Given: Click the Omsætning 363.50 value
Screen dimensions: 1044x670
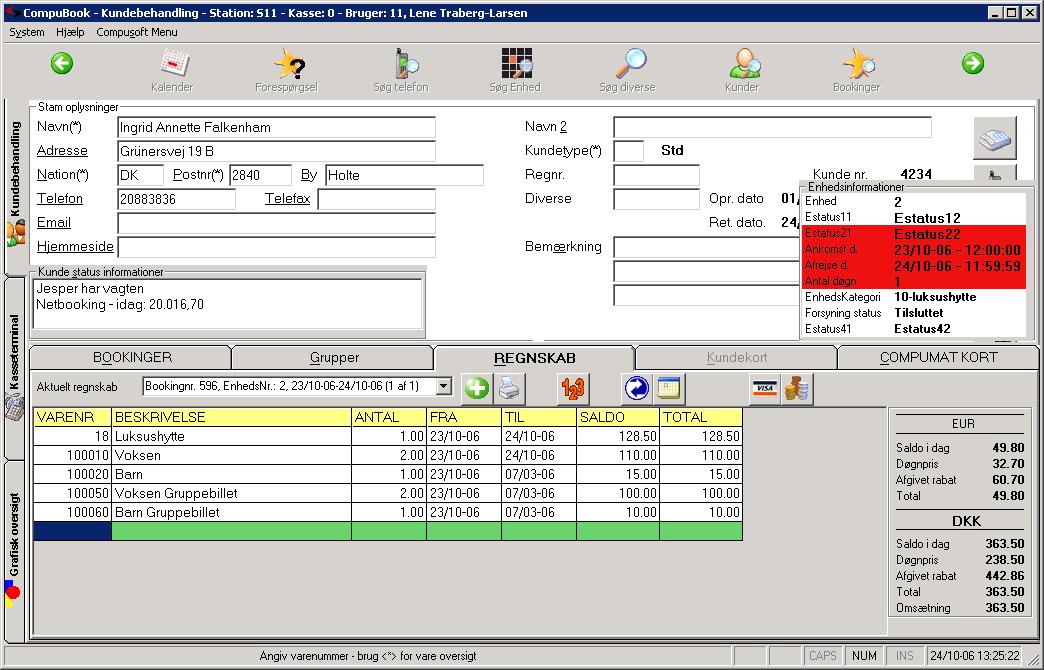Looking at the screenshot, I should tap(1005, 608).
